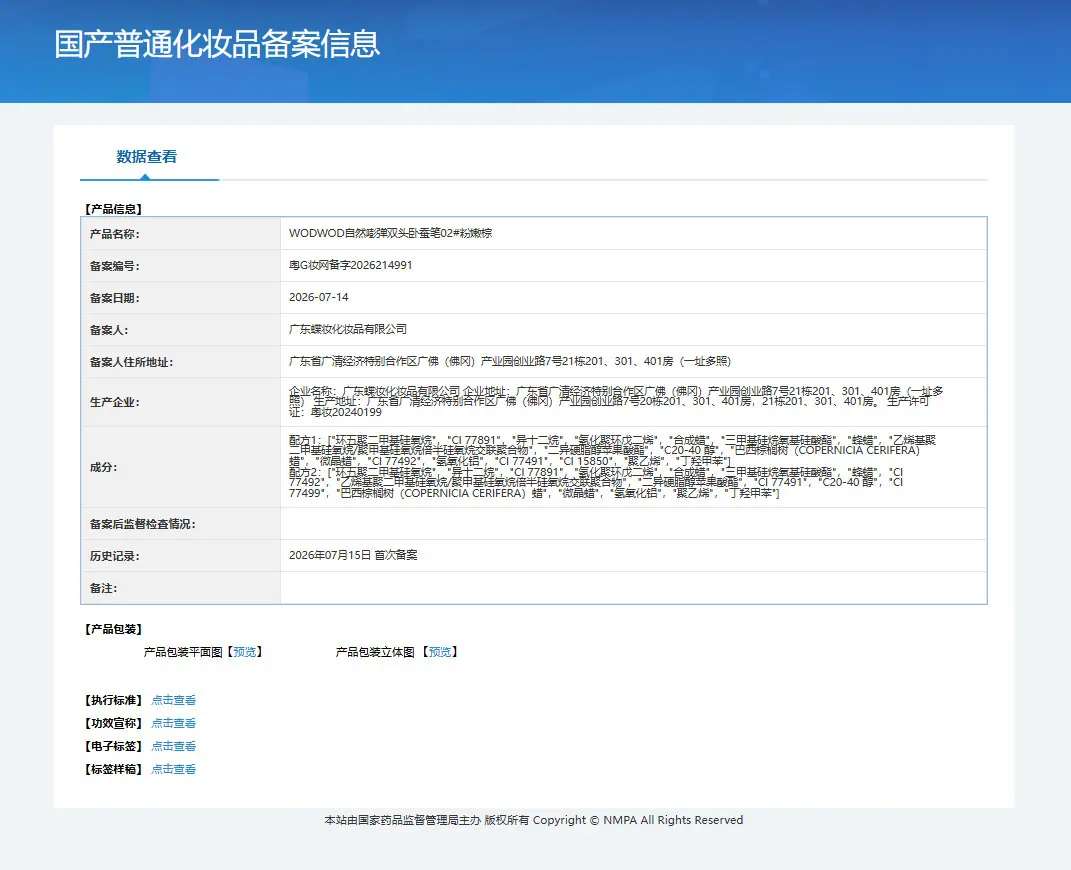Open 点击查看 link for 标签样稿

(x=173, y=769)
